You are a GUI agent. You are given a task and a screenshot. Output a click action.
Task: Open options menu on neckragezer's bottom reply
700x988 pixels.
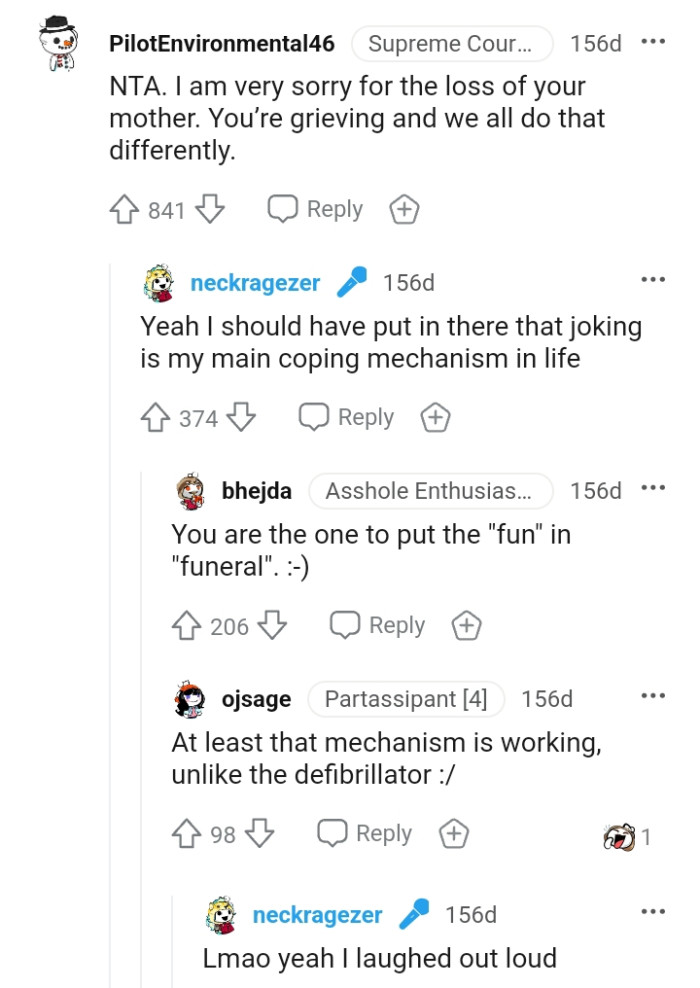pyautogui.click(x=655, y=911)
